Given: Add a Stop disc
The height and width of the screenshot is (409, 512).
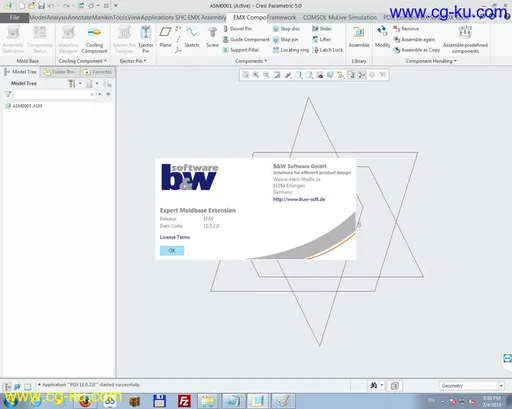Looking at the screenshot, I should (287, 29).
